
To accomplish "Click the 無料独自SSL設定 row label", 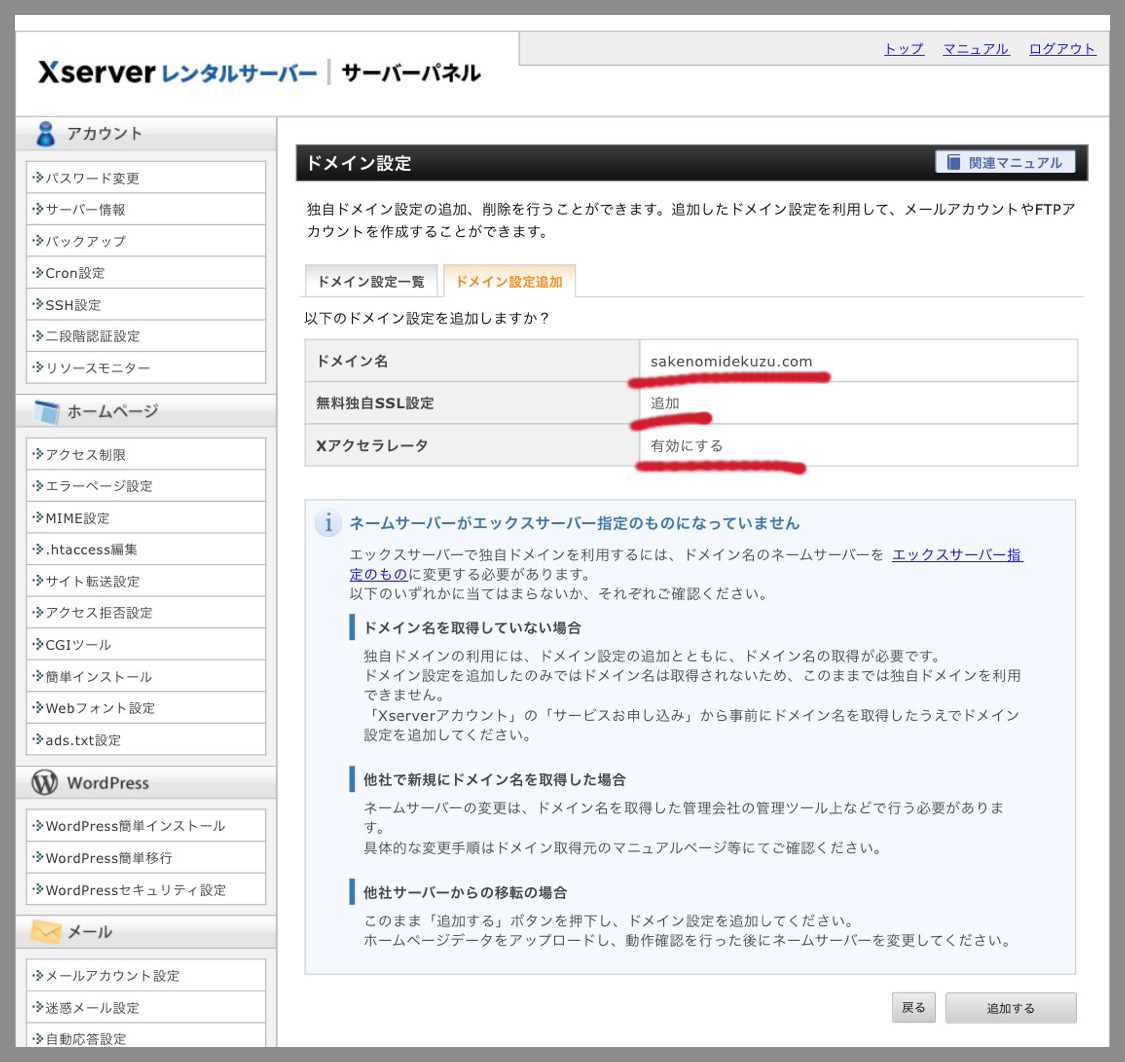I will coord(375,403).
